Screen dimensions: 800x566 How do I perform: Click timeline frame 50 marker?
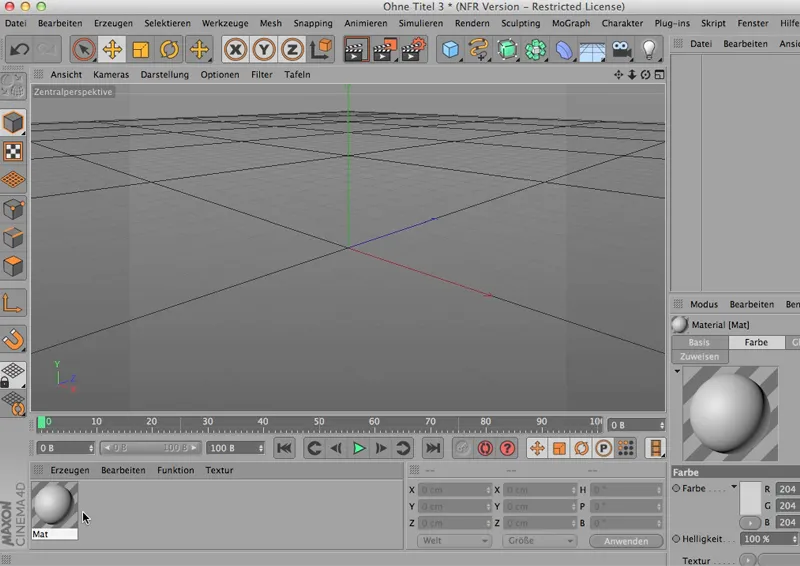coord(319,422)
